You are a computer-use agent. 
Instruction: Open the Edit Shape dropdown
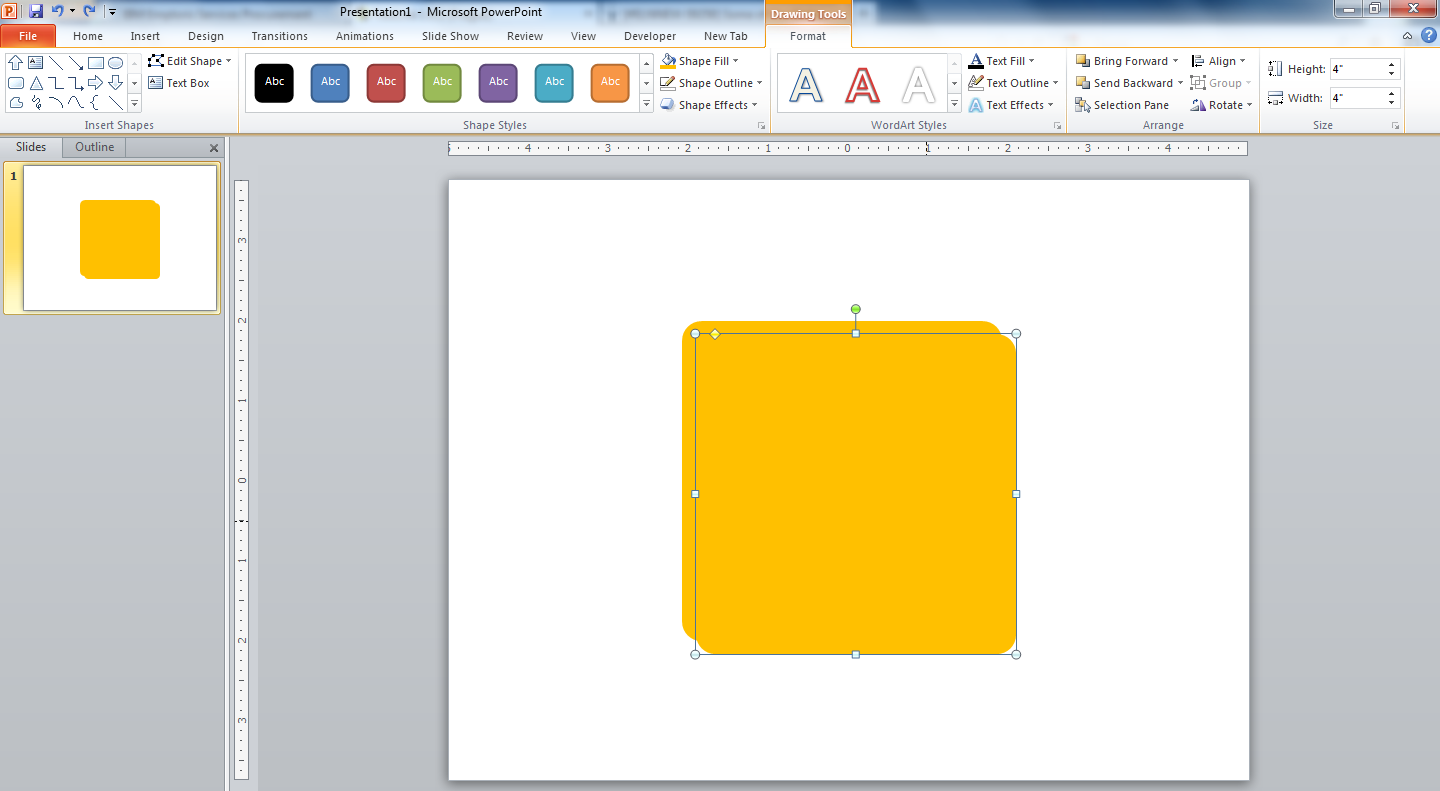(x=190, y=61)
